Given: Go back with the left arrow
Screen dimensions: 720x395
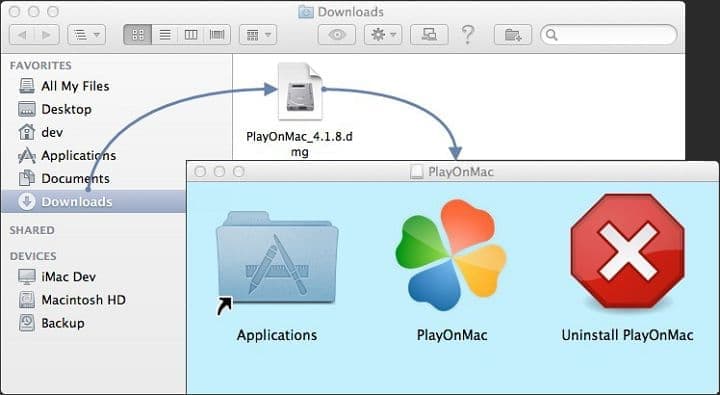Looking at the screenshot, I should (21, 35).
